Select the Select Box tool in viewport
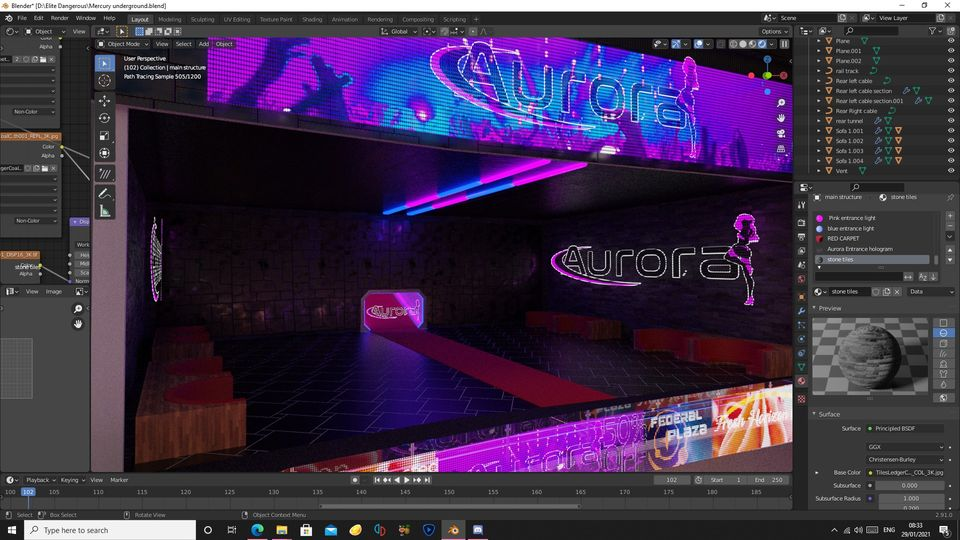Screen dimensions: 960x540 pos(105,64)
